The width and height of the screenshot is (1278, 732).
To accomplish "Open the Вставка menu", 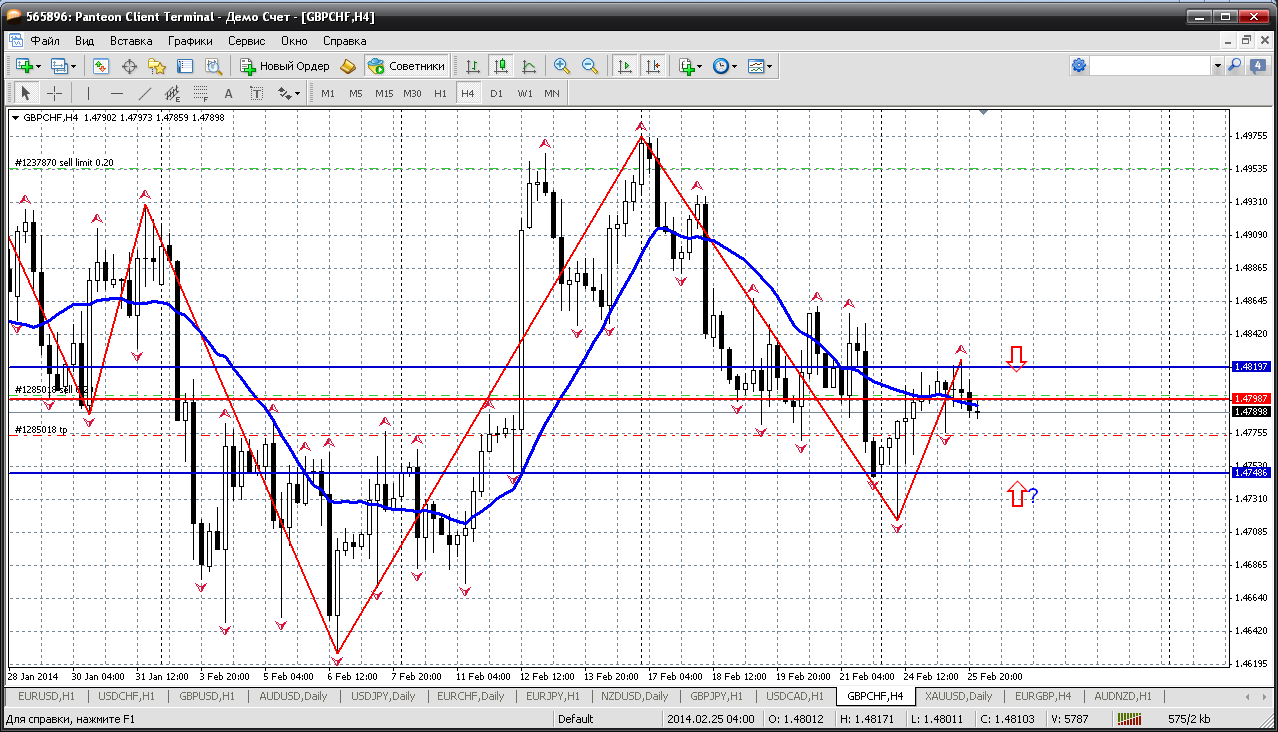I will pyautogui.click(x=131, y=41).
